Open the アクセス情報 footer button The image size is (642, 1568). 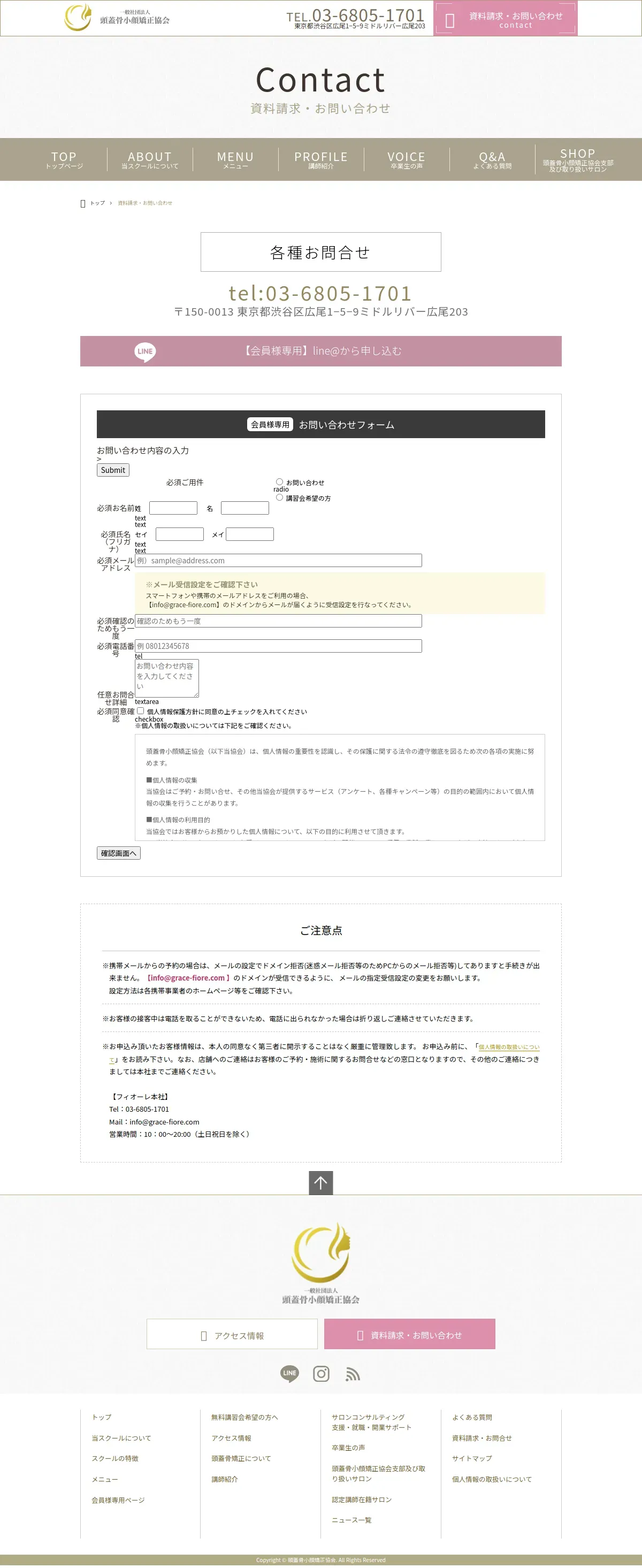coord(232,1335)
